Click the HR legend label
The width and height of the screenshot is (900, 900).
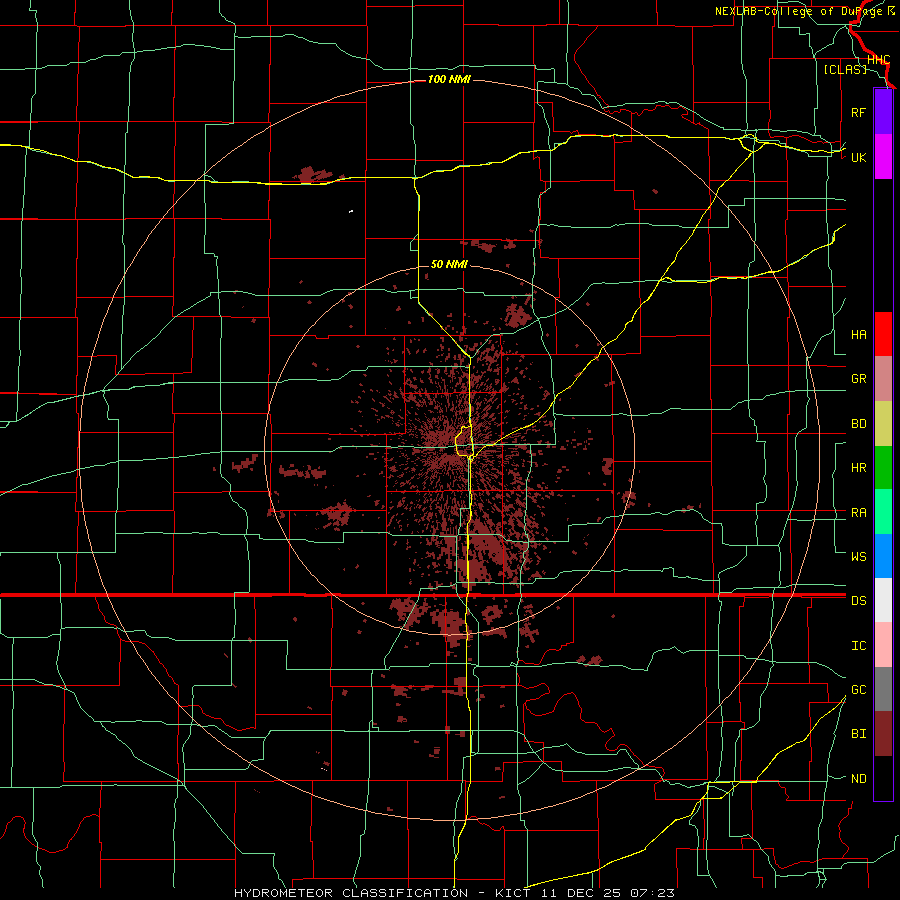[x=858, y=468]
